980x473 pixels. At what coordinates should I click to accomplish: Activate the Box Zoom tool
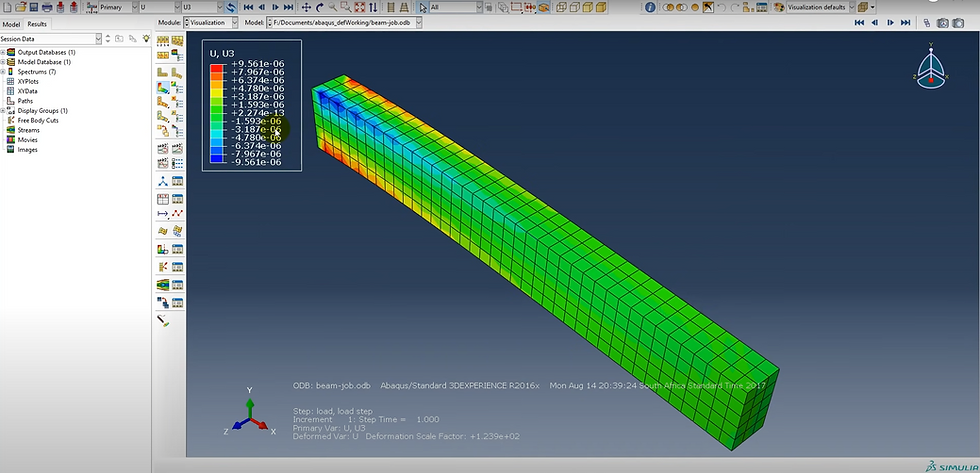[x=346, y=7]
